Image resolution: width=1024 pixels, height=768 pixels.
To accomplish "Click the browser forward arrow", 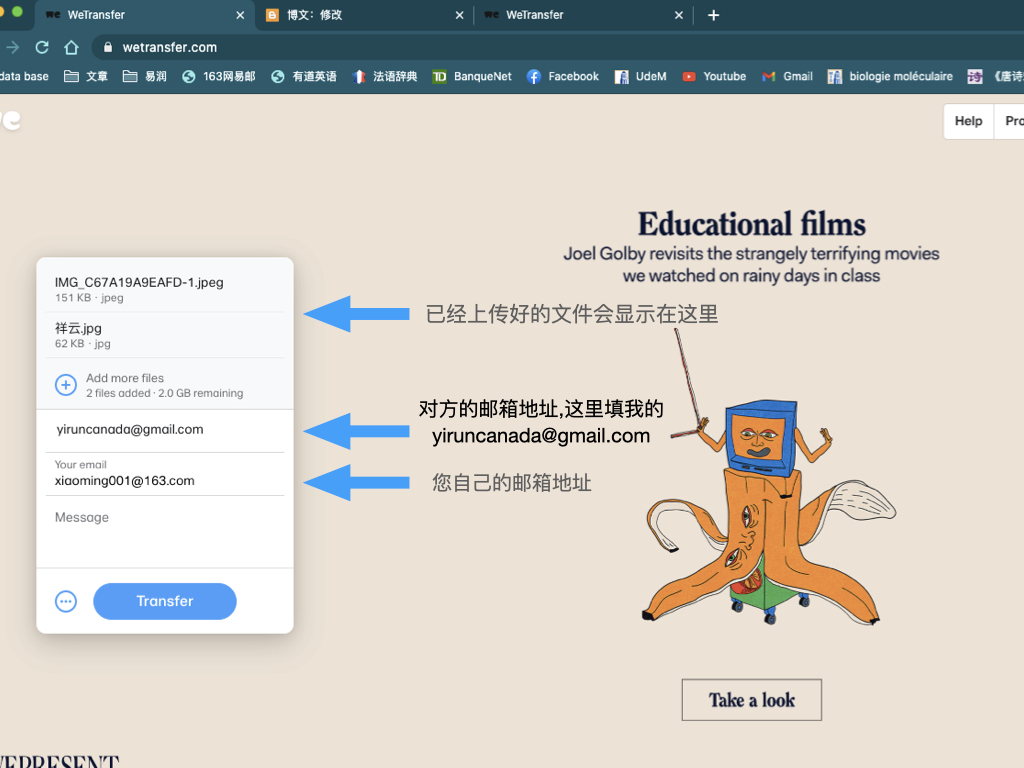I will pyautogui.click(x=12, y=47).
